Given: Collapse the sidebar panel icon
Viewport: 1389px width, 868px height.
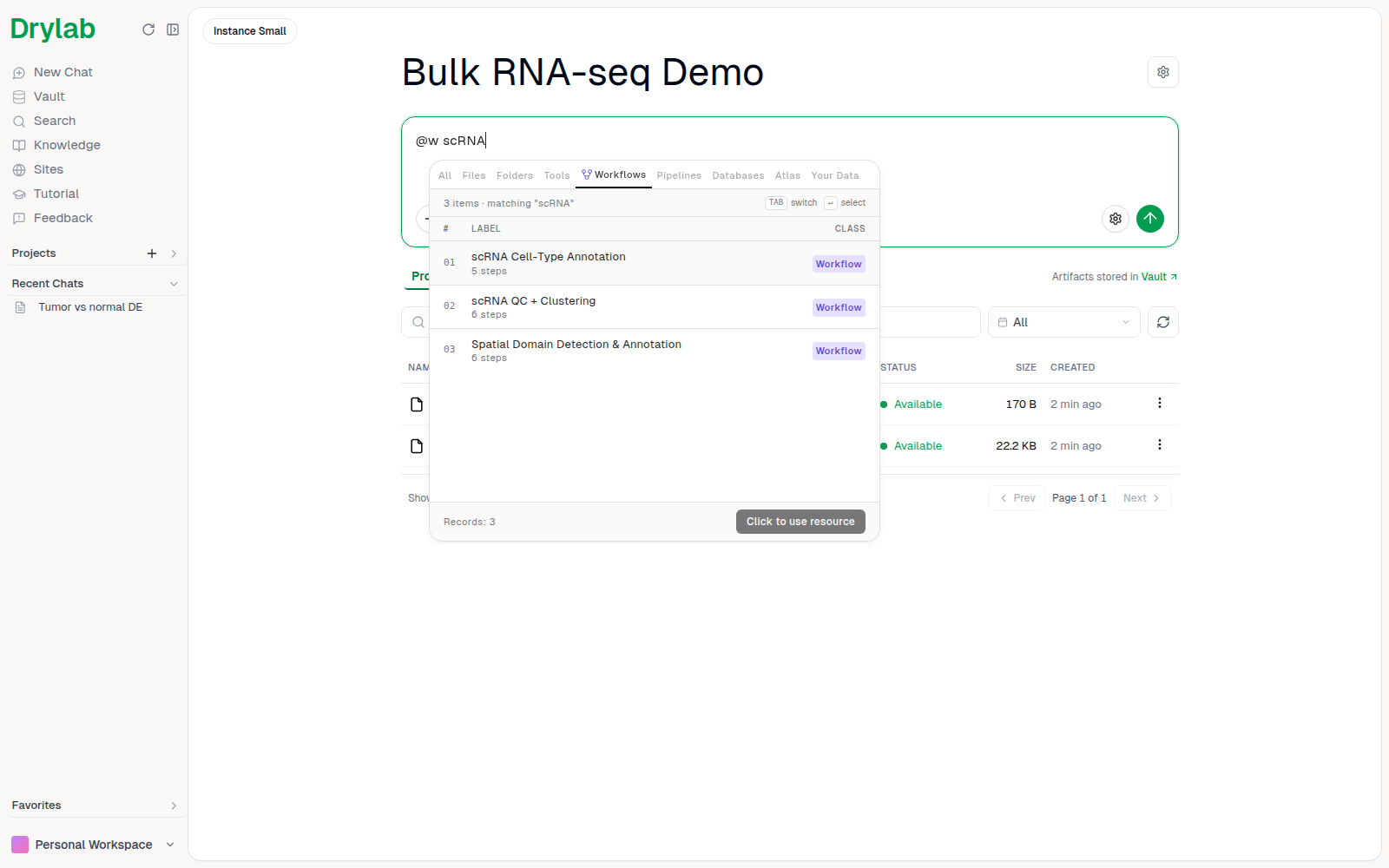Looking at the screenshot, I should [173, 30].
